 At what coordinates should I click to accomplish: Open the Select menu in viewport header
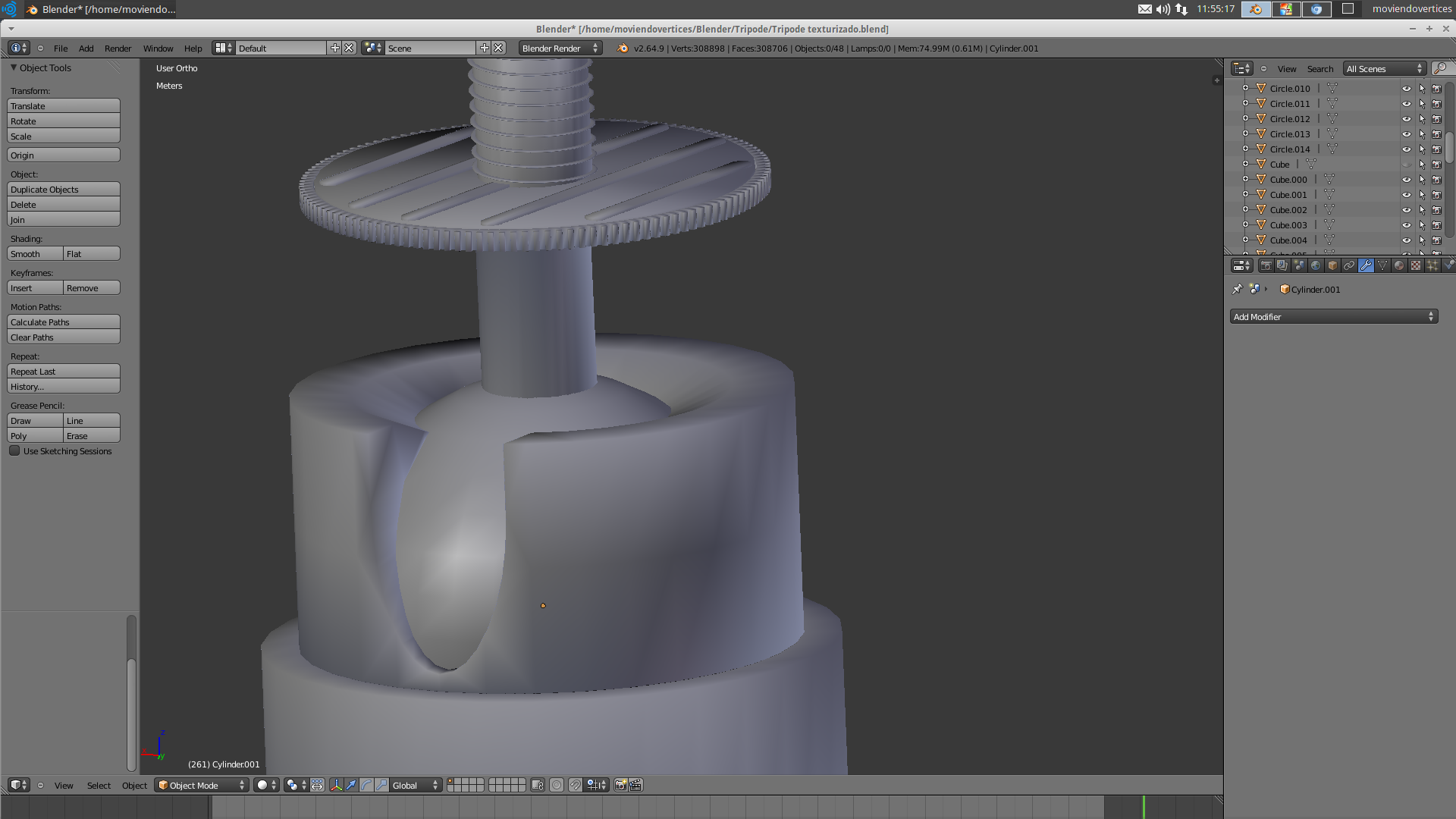tap(99, 786)
